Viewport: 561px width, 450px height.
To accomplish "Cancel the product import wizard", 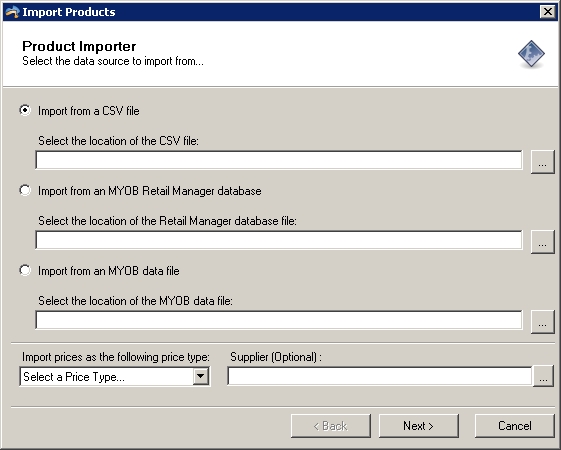I will 514,426.
